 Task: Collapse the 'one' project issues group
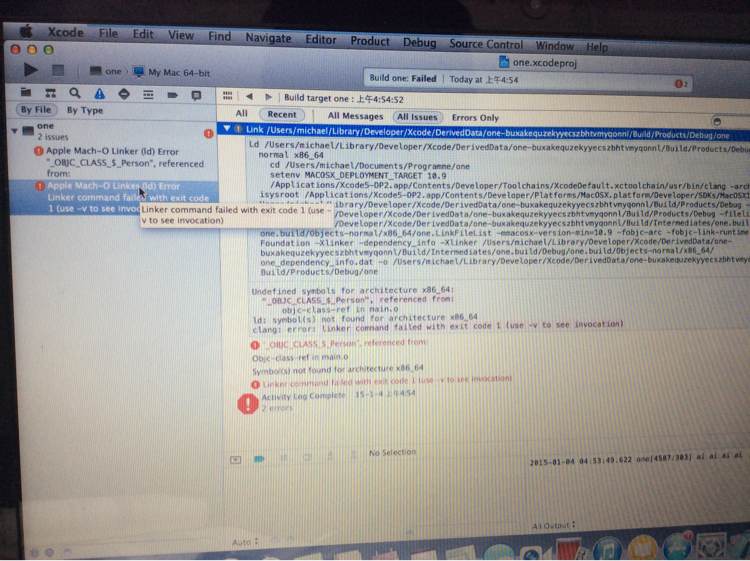tap(14, 130)
